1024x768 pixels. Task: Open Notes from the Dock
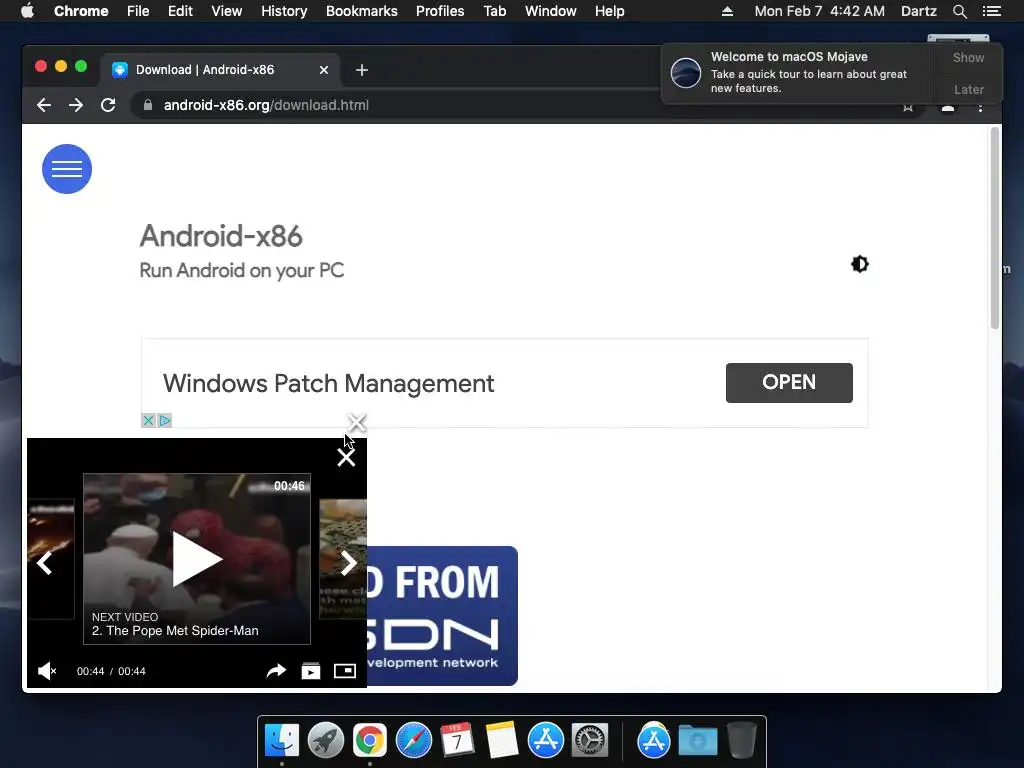tap(502, 740)
